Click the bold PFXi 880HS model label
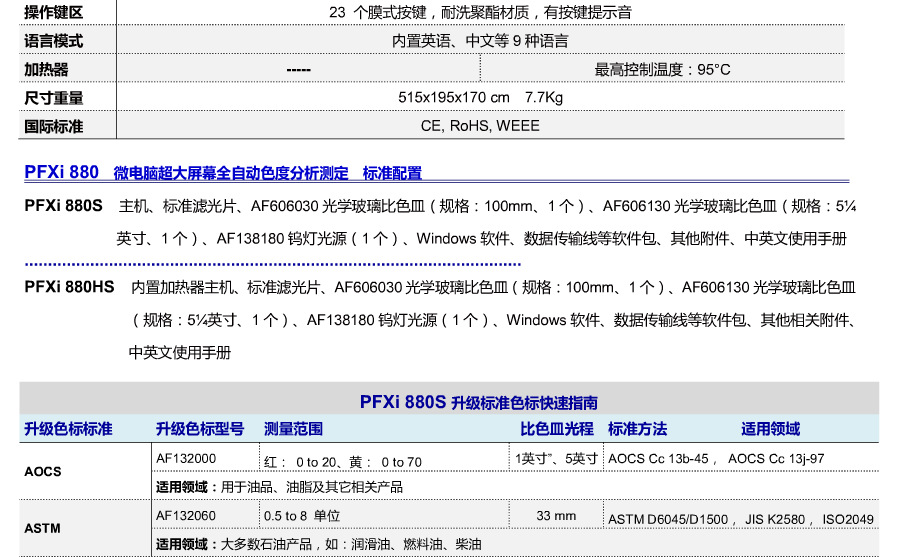The image size is (923, 557). 69,287
